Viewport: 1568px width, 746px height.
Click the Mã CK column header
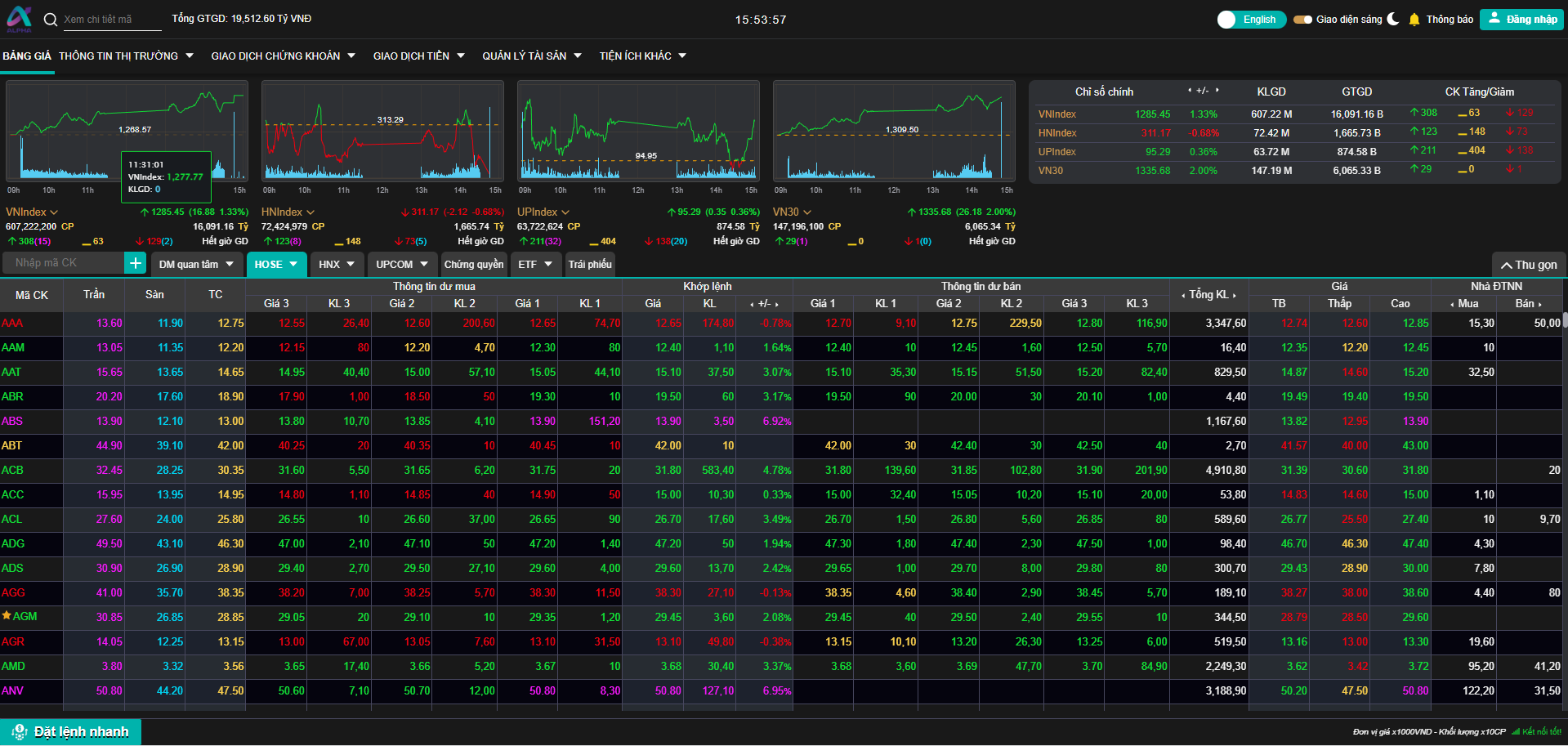pyautogui.click(x=32, y=295)
